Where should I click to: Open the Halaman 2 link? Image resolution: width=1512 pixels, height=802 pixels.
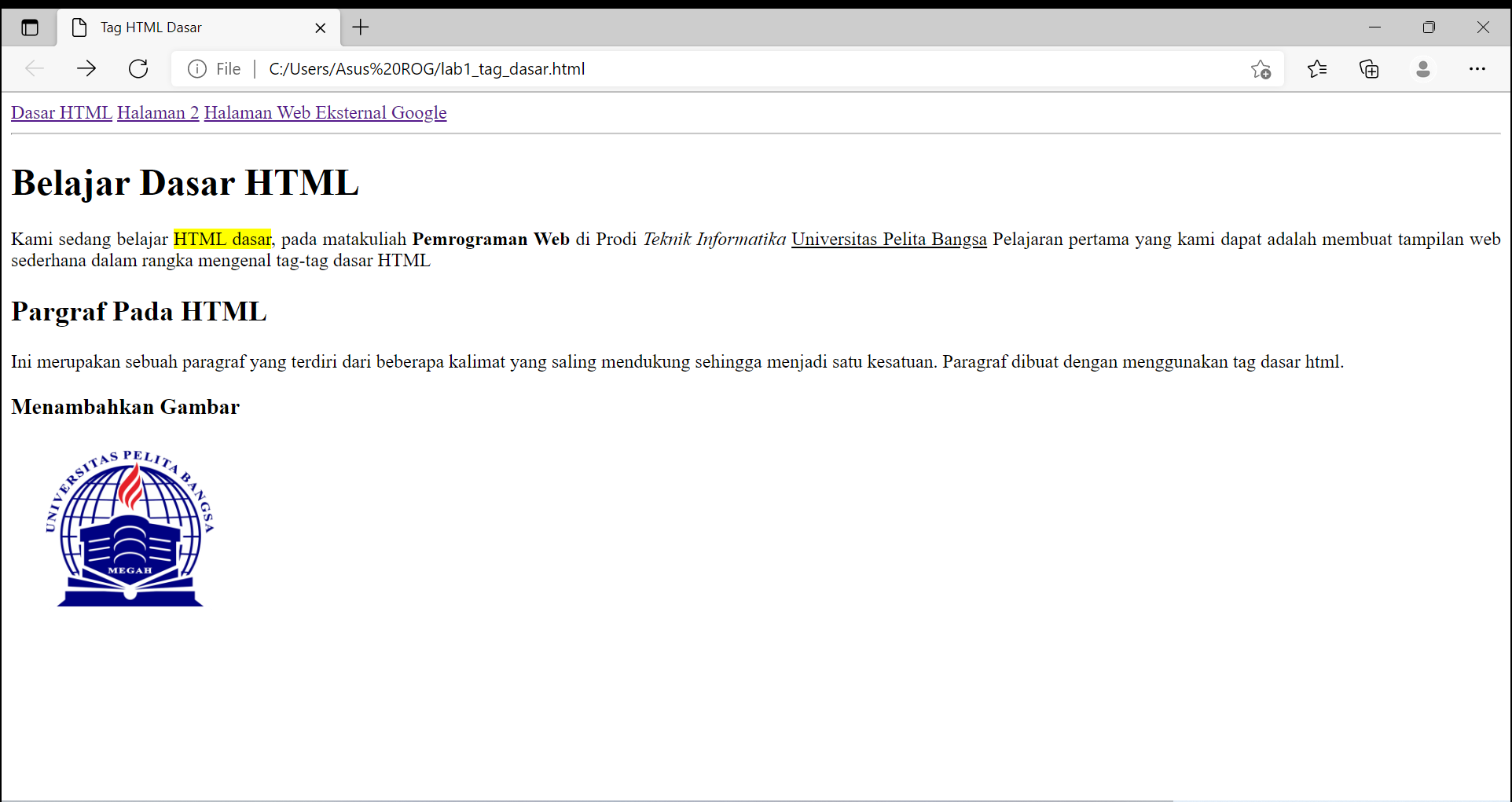[158, 112]
